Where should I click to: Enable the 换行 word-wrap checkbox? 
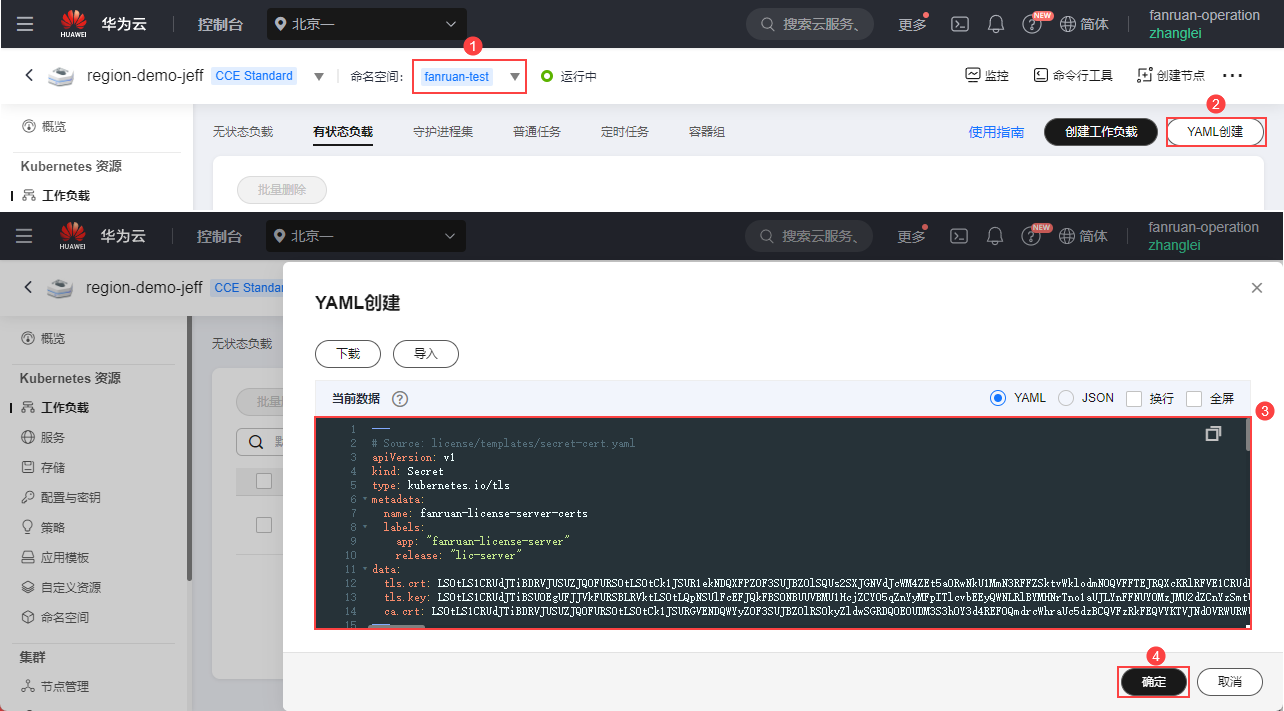(x=1134, y=399)
